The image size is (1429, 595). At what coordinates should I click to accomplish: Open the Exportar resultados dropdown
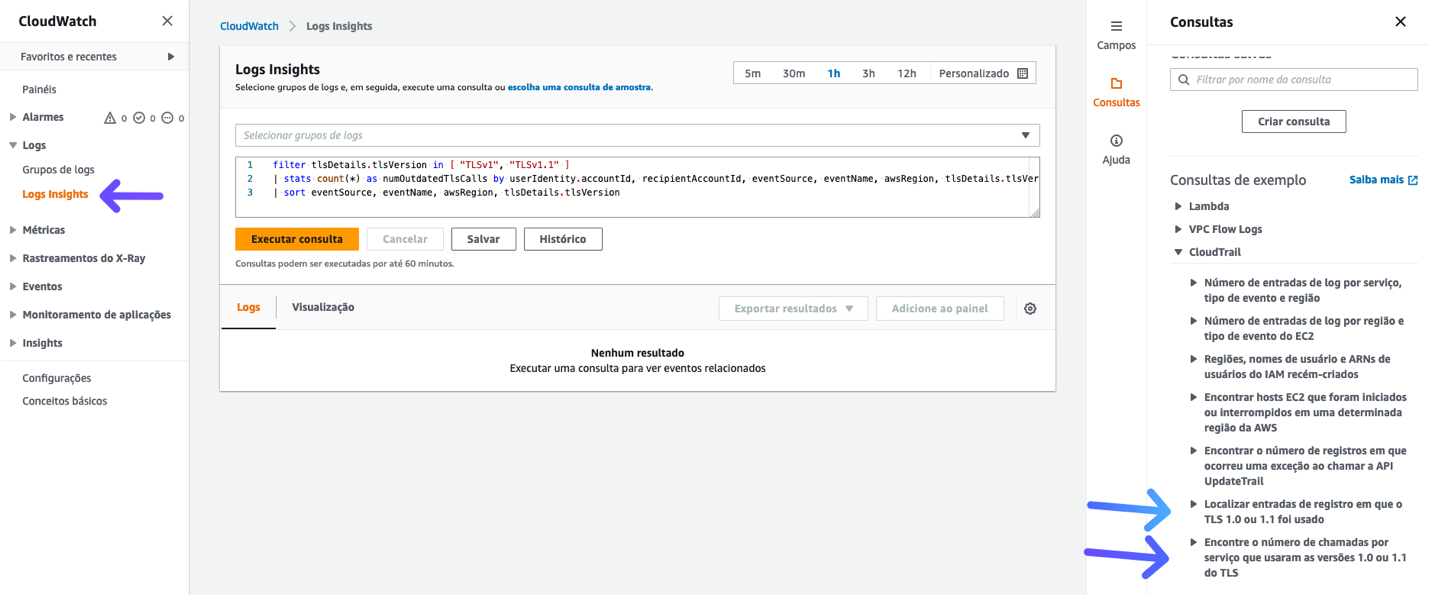point(793,309)
